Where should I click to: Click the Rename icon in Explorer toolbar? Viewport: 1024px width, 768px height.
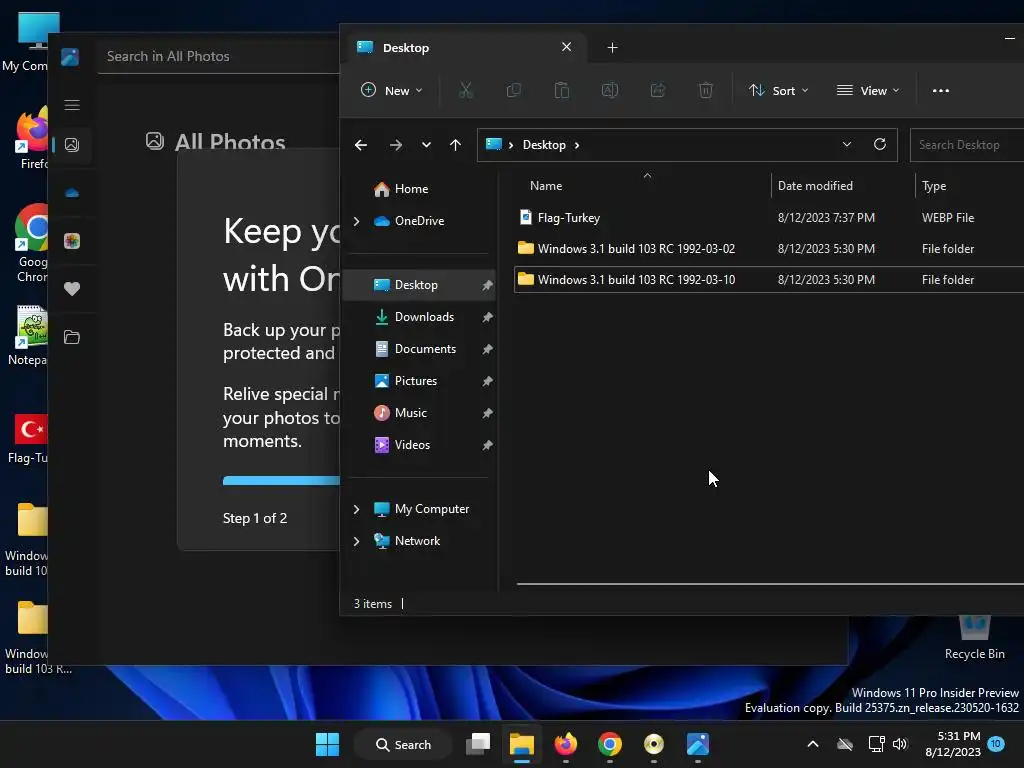610,90
